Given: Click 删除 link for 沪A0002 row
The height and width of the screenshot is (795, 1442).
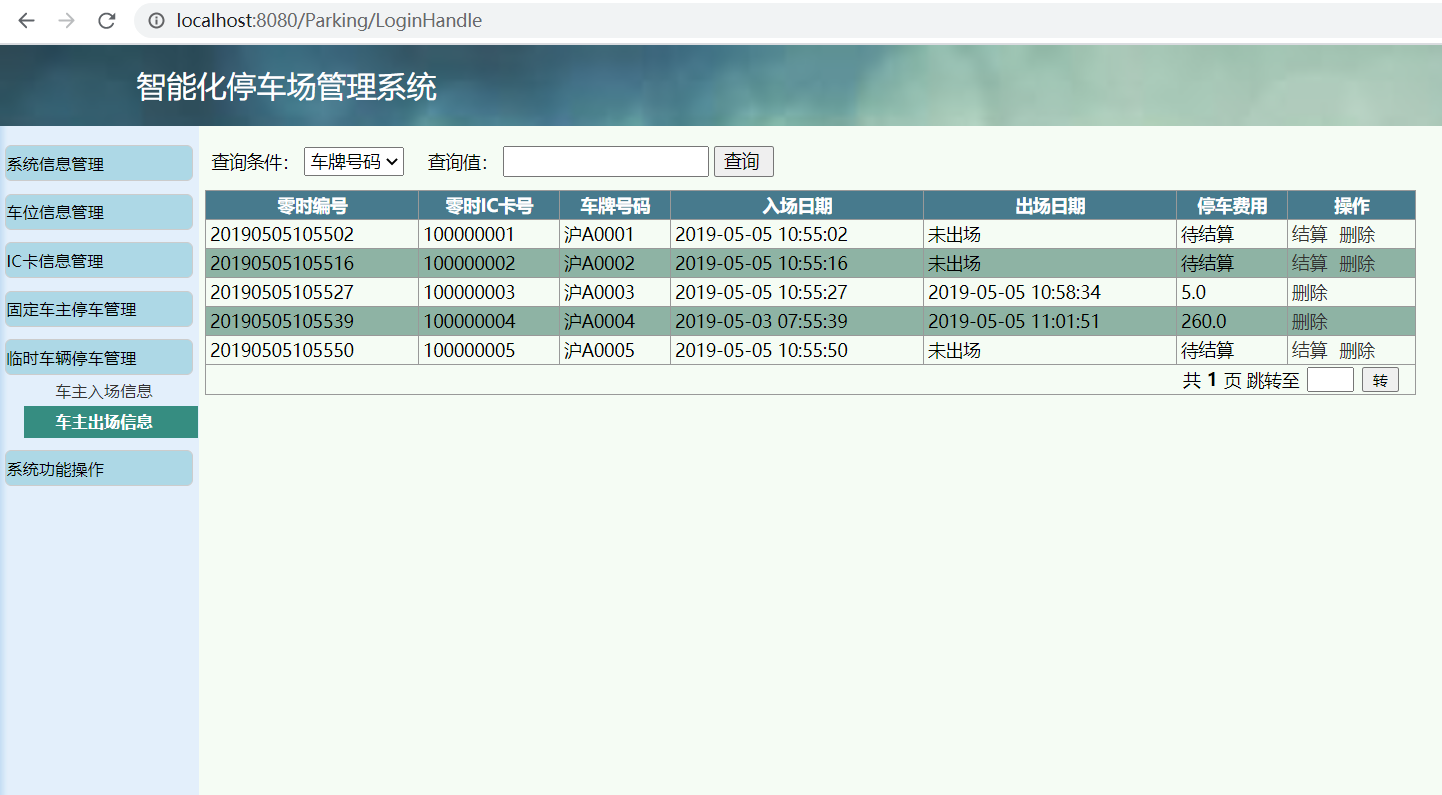Looking at the screenshot, I should coord(1357,263).
